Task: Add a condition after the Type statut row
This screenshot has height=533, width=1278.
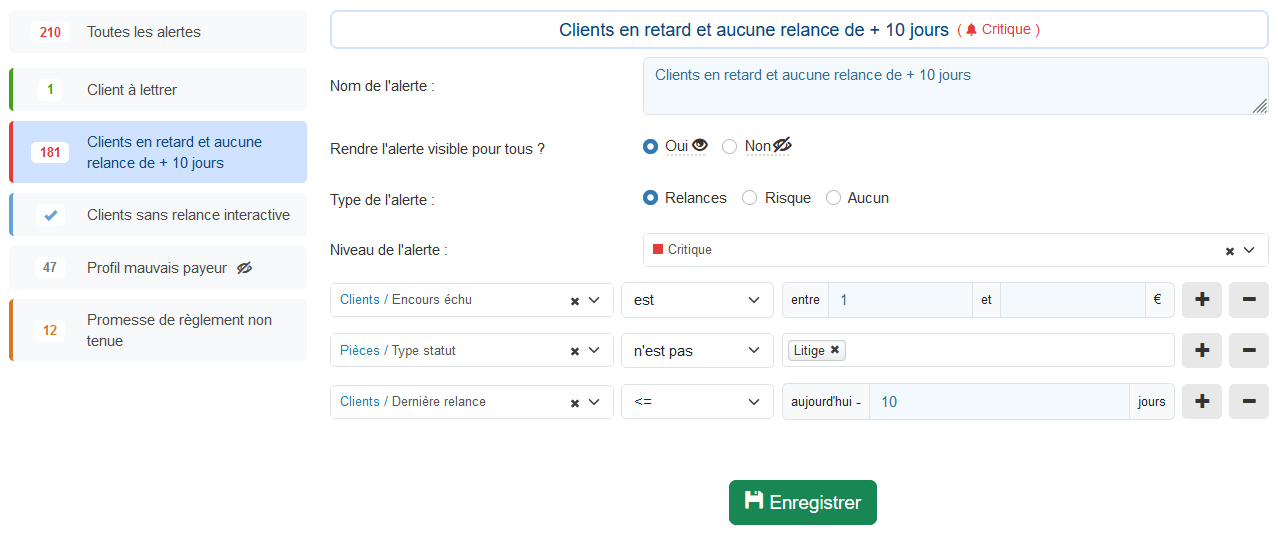Action: tap(1202, 350)
